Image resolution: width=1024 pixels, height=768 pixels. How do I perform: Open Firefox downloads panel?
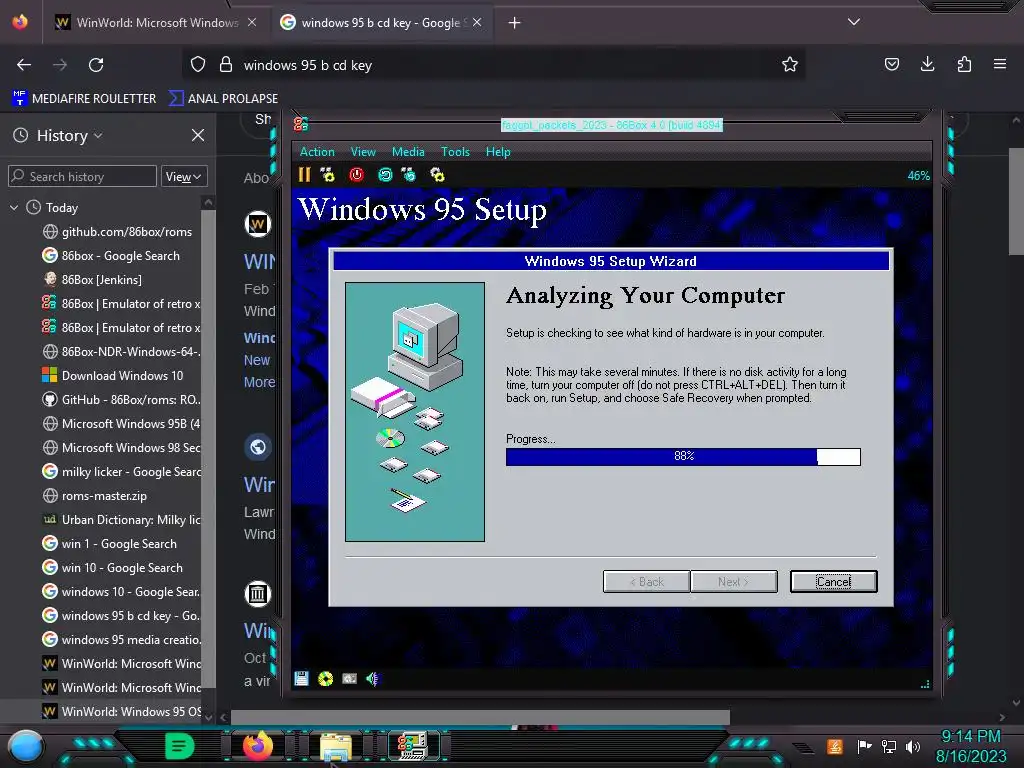(x=928, y=64)
